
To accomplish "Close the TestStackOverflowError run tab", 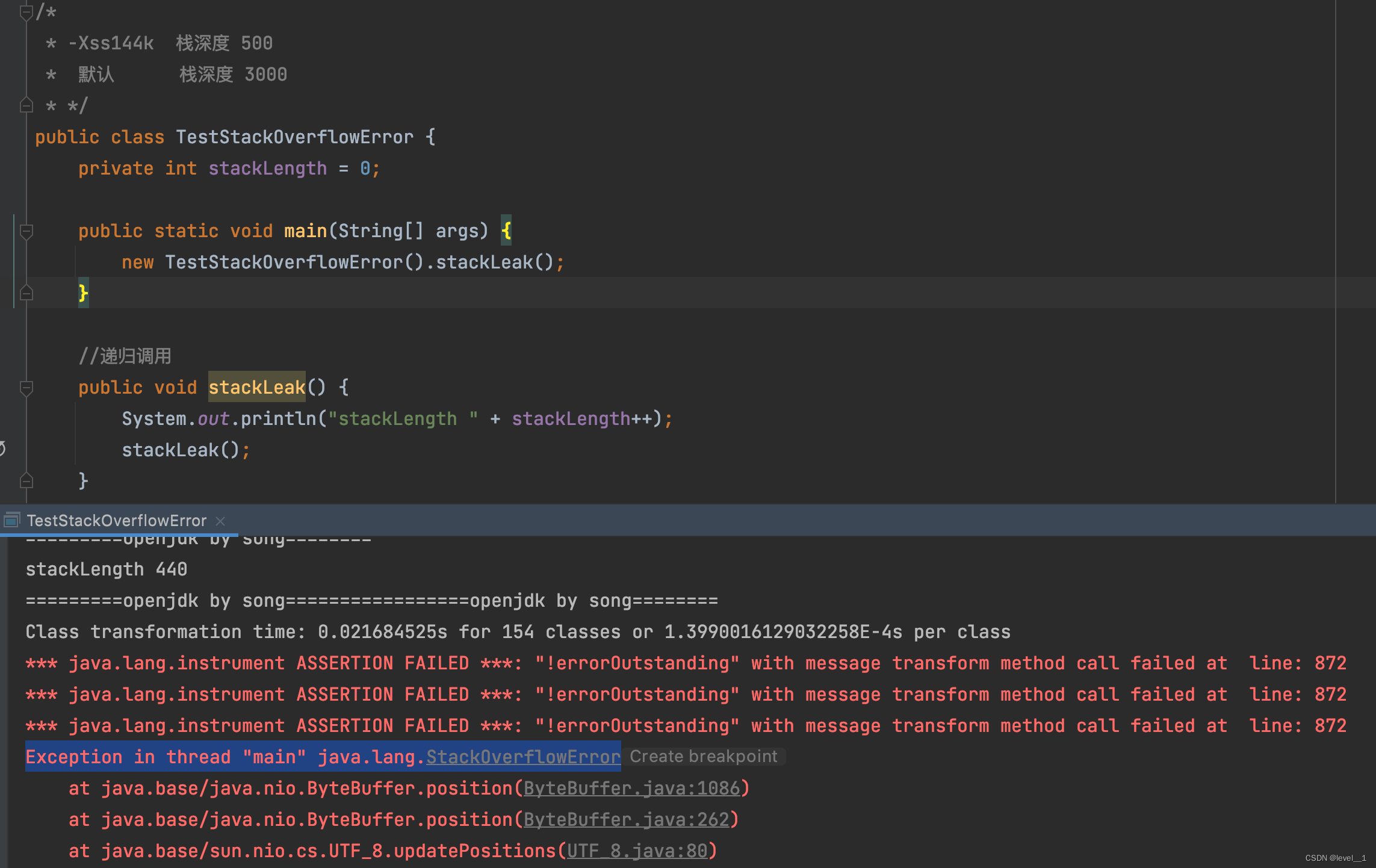I will [220, 521].
